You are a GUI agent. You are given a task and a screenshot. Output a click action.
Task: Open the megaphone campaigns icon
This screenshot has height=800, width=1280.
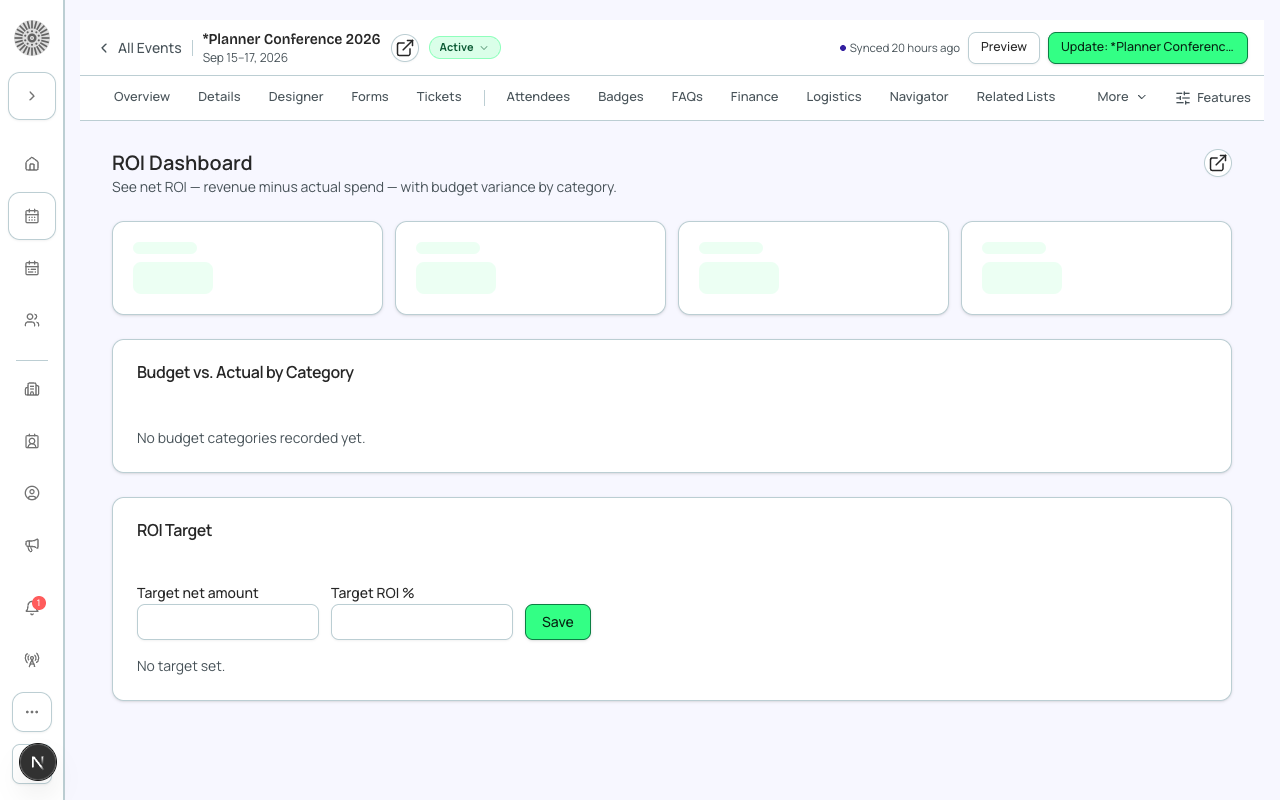click(32, 545)
